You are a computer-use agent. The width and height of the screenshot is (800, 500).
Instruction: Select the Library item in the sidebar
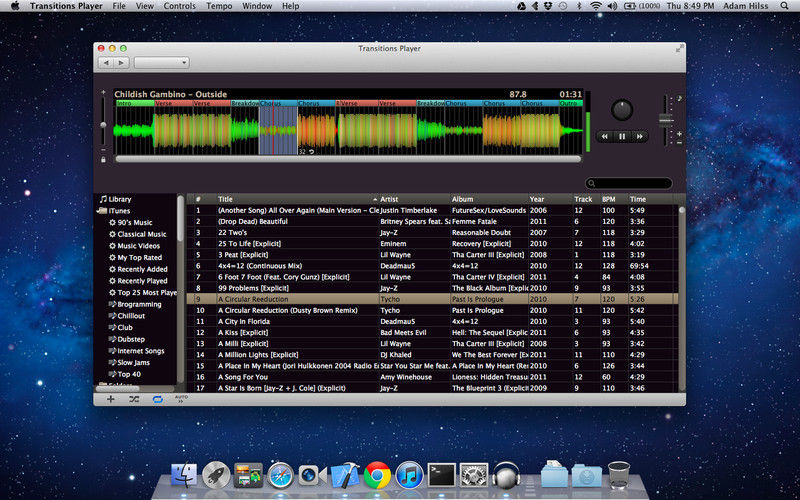pyautogui.click(x=116, y=199)
